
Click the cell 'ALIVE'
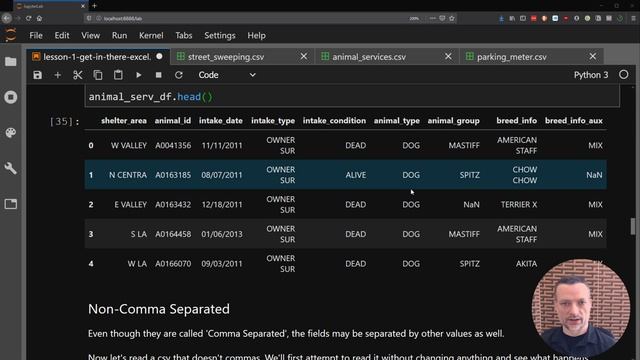tap(356, 175)
